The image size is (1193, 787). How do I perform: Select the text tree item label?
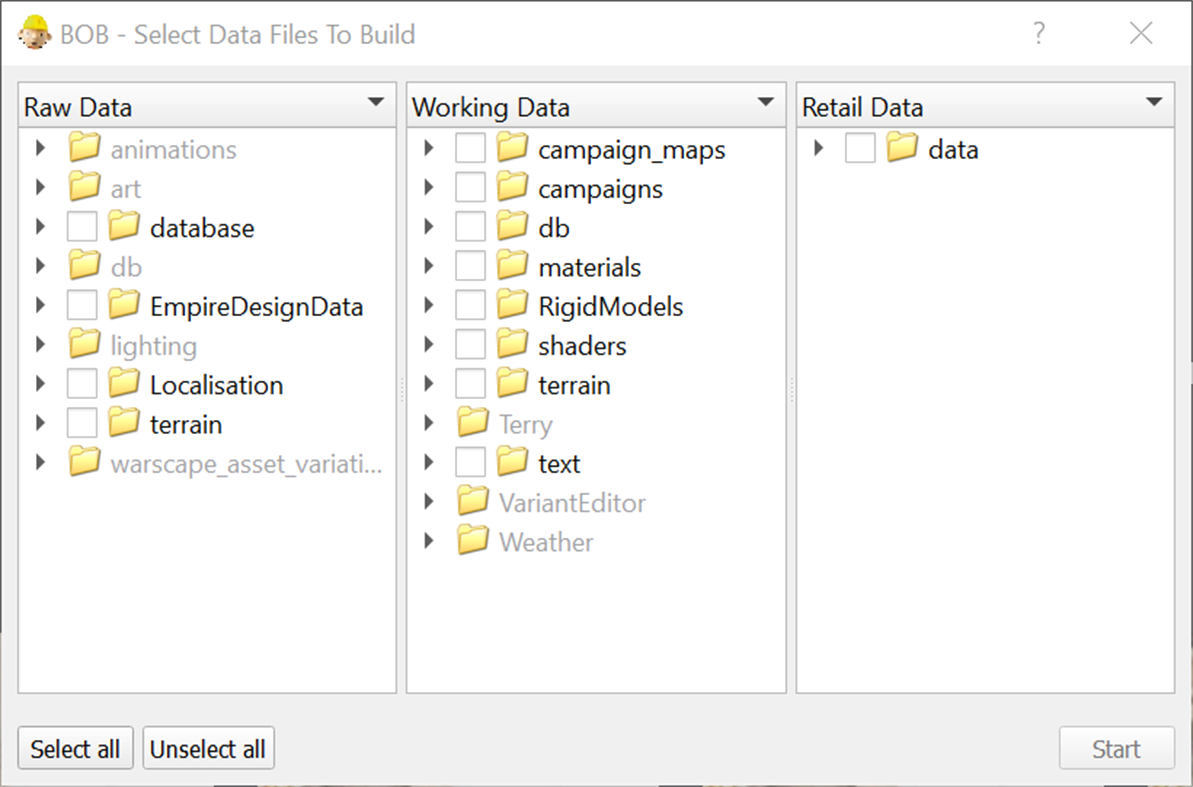tap(559, 464)
